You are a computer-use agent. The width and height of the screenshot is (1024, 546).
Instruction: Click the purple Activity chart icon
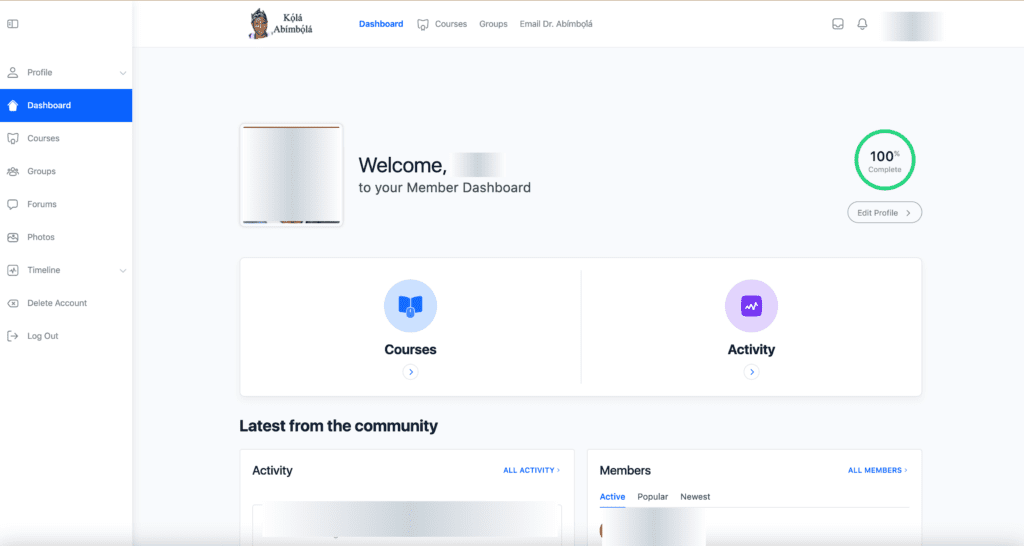point(751,305)
